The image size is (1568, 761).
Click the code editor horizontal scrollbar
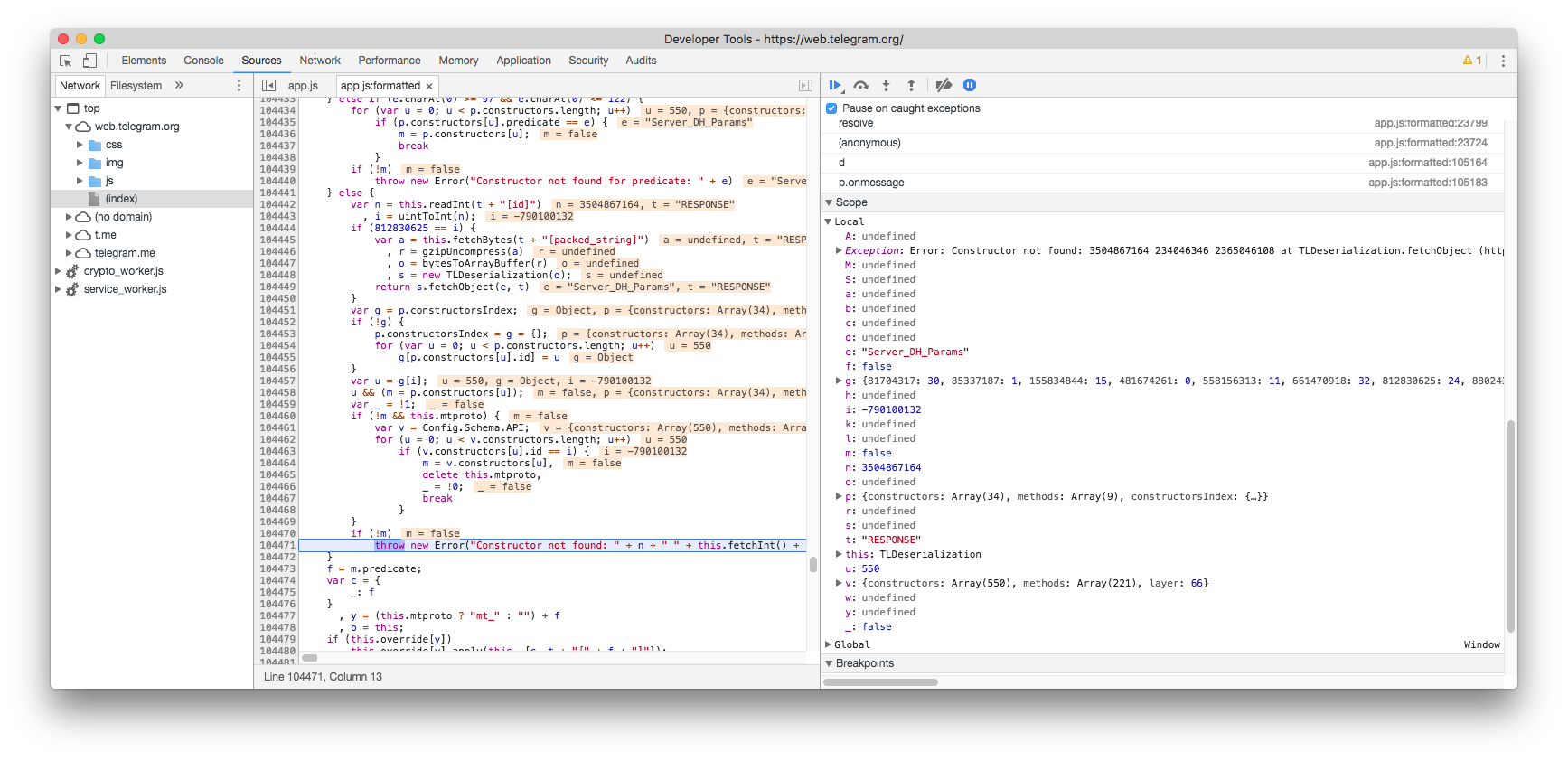tap(310, 658)
